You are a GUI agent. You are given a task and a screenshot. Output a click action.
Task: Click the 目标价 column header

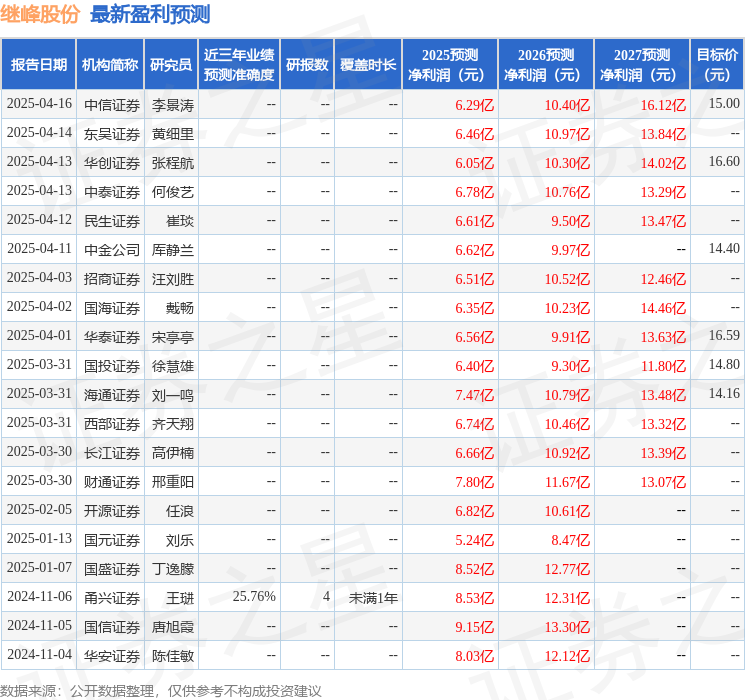pos(717,64)
